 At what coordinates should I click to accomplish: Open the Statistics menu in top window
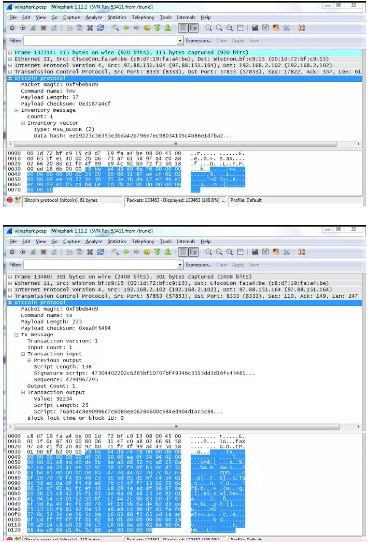coord(117,17)
